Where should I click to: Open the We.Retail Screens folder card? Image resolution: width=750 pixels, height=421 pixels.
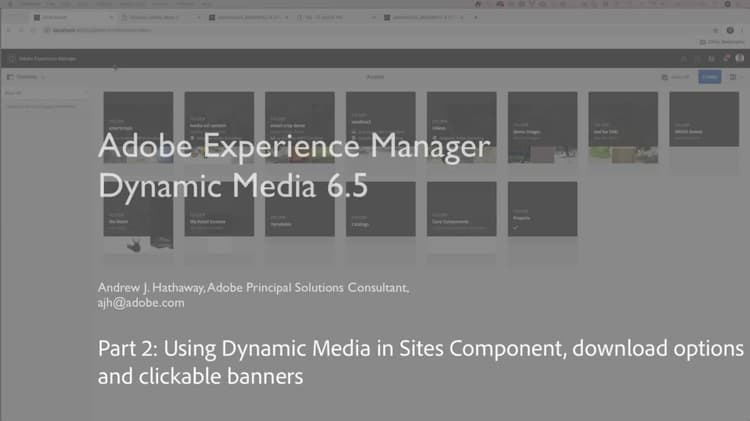click(219, 222)
